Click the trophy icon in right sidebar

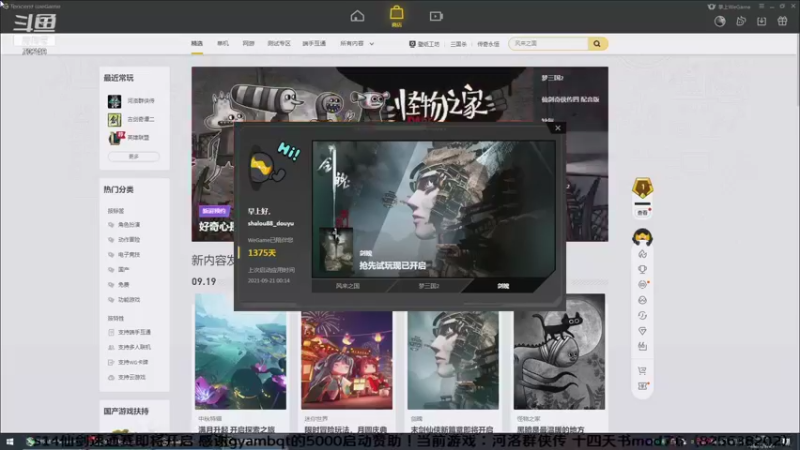(x=642, y=269)
